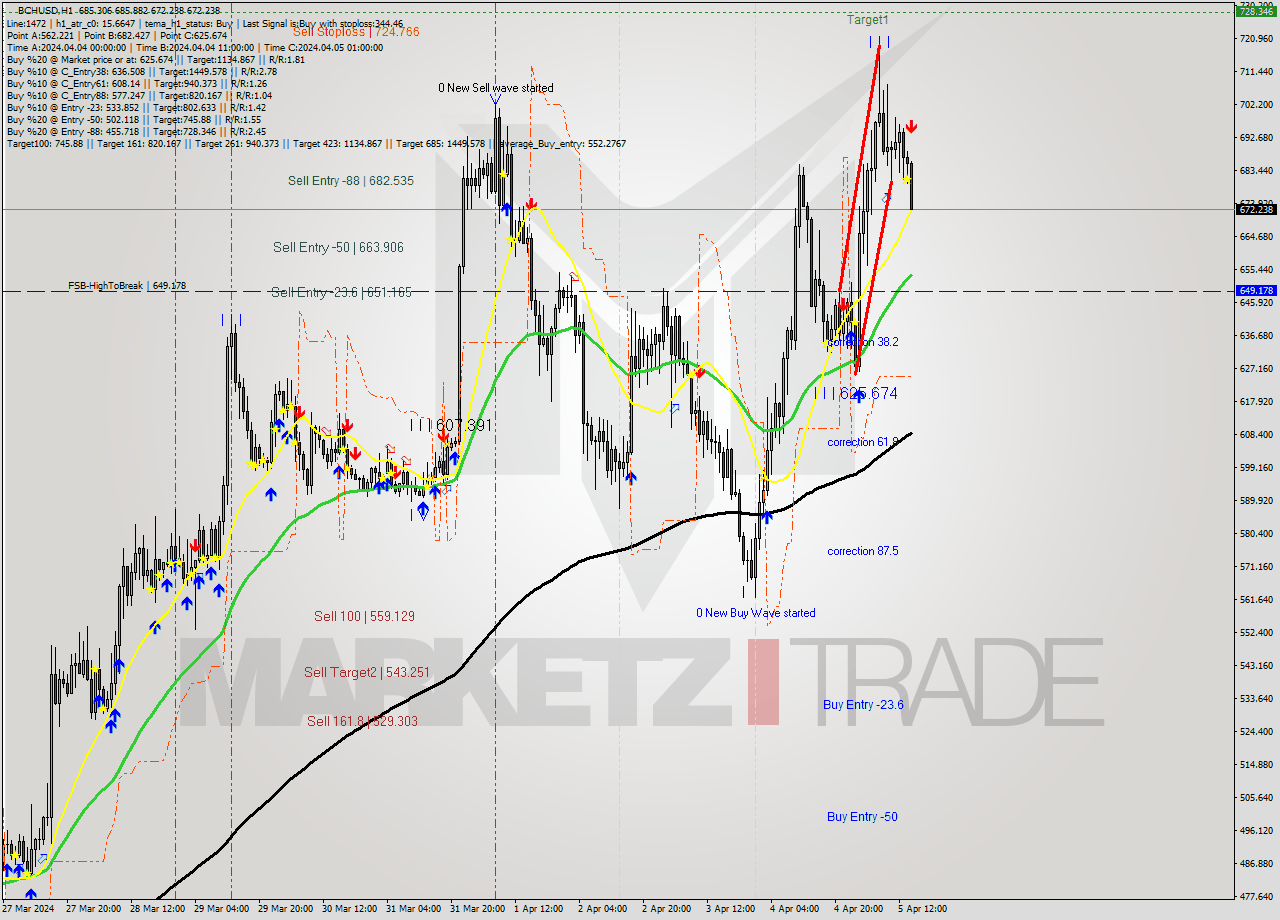Select the Sell Target2 | 543.251 label
1280x920 pixels.
click(x=367, y=673)
